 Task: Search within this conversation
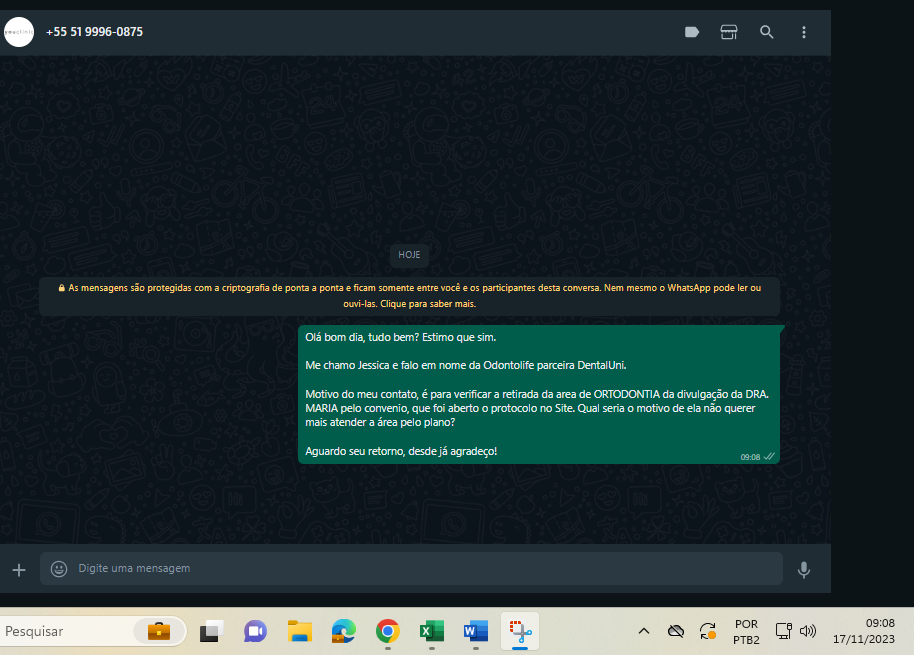tap(767, 32)
